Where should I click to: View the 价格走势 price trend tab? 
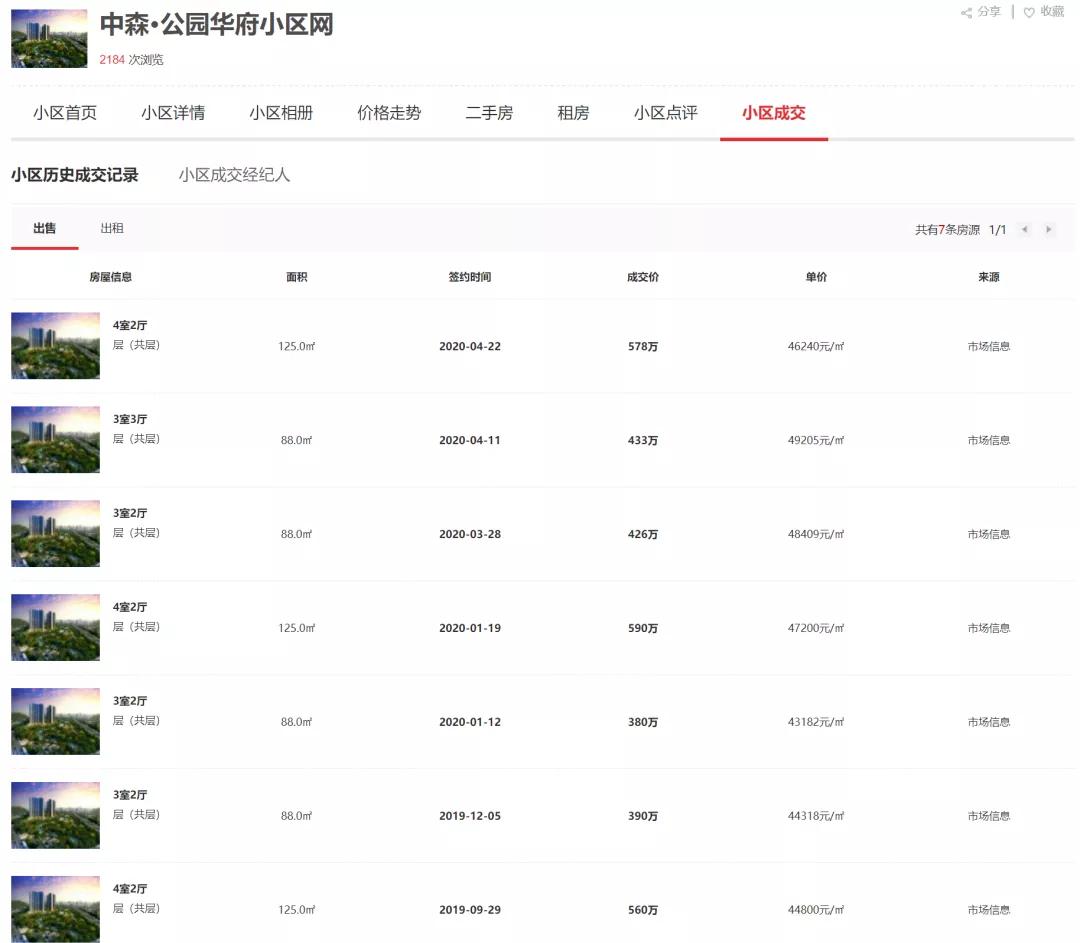click(389, 113)
